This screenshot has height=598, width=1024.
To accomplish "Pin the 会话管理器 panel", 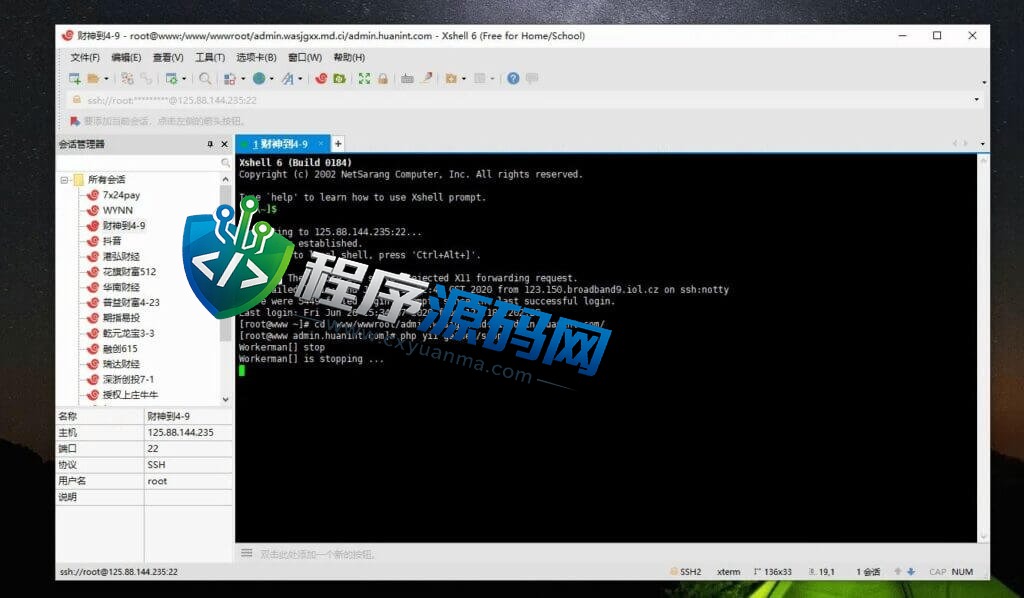I will click(x=210, y=144).
